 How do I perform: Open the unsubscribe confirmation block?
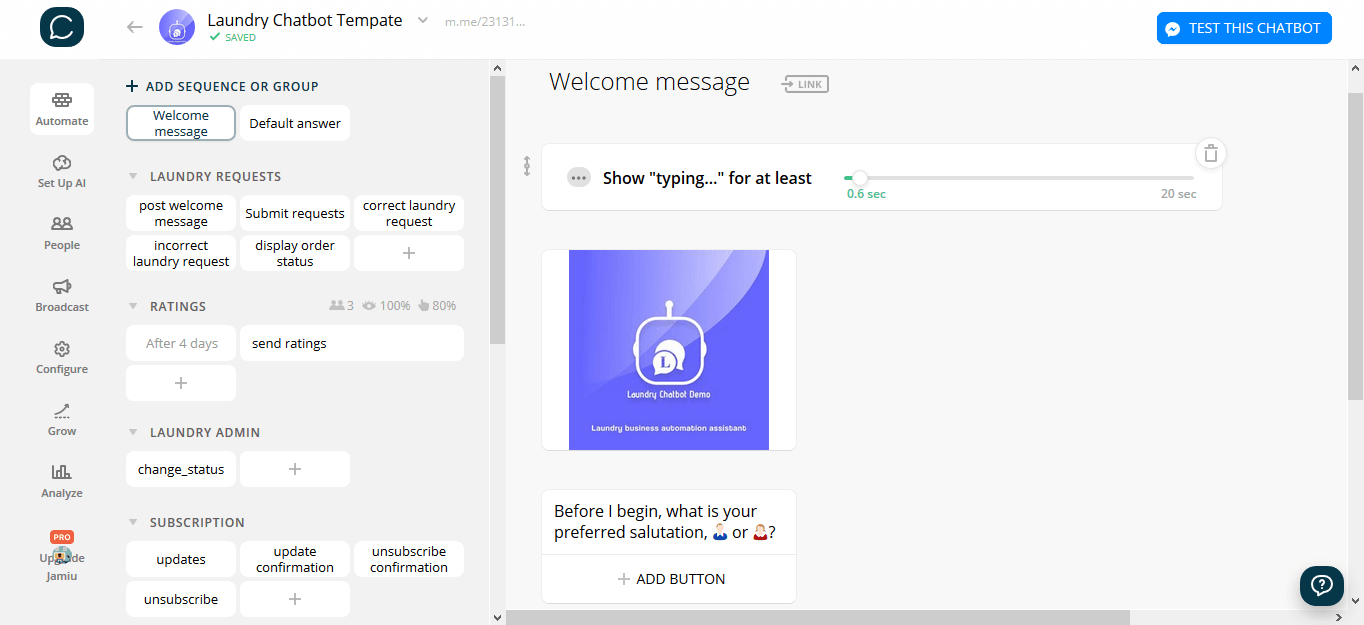pos(409,559)
